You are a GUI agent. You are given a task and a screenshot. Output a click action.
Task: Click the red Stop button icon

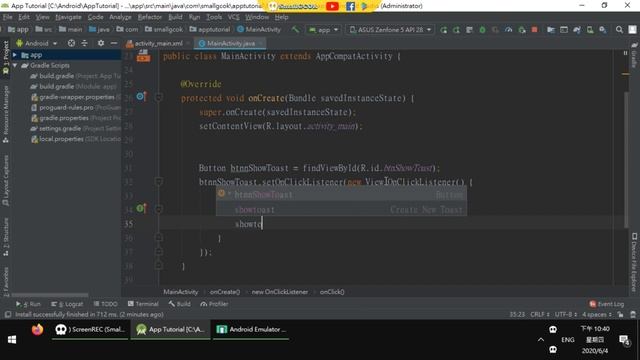pyautogui.click(x=534, y=30)
